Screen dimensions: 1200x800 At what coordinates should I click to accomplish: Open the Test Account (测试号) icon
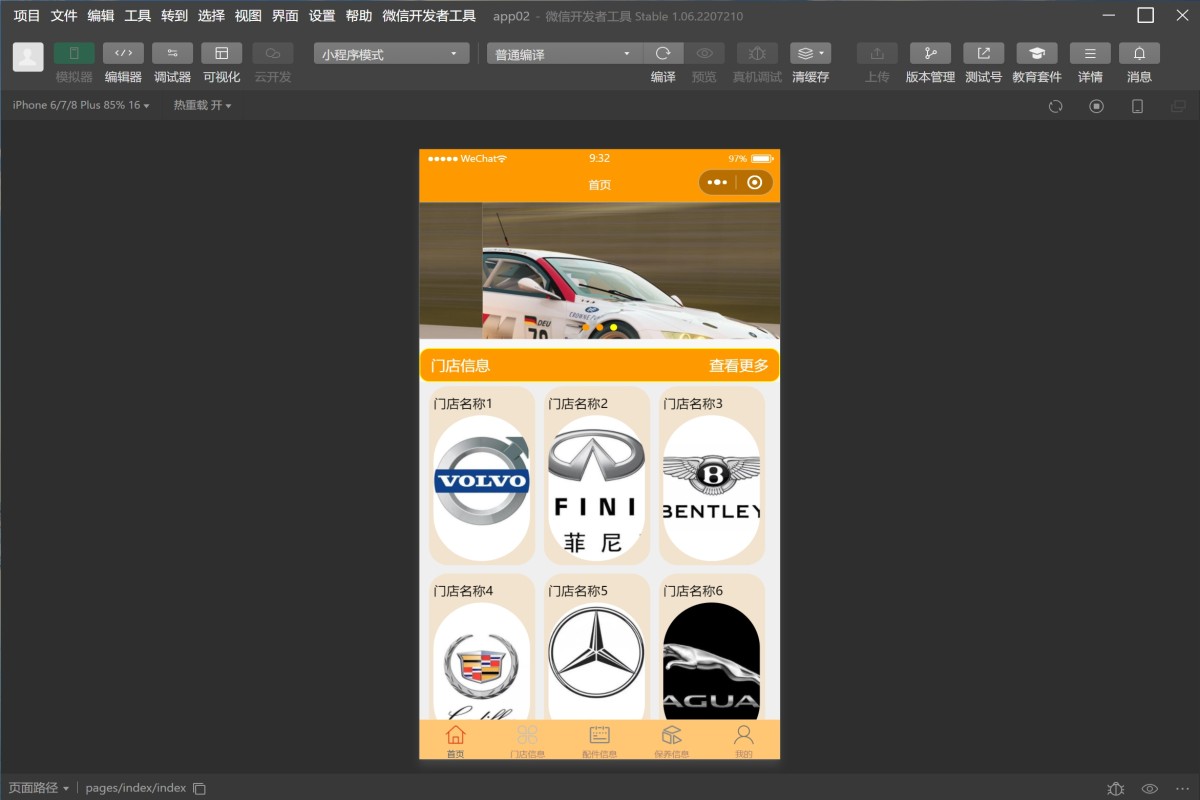(983, 53)
